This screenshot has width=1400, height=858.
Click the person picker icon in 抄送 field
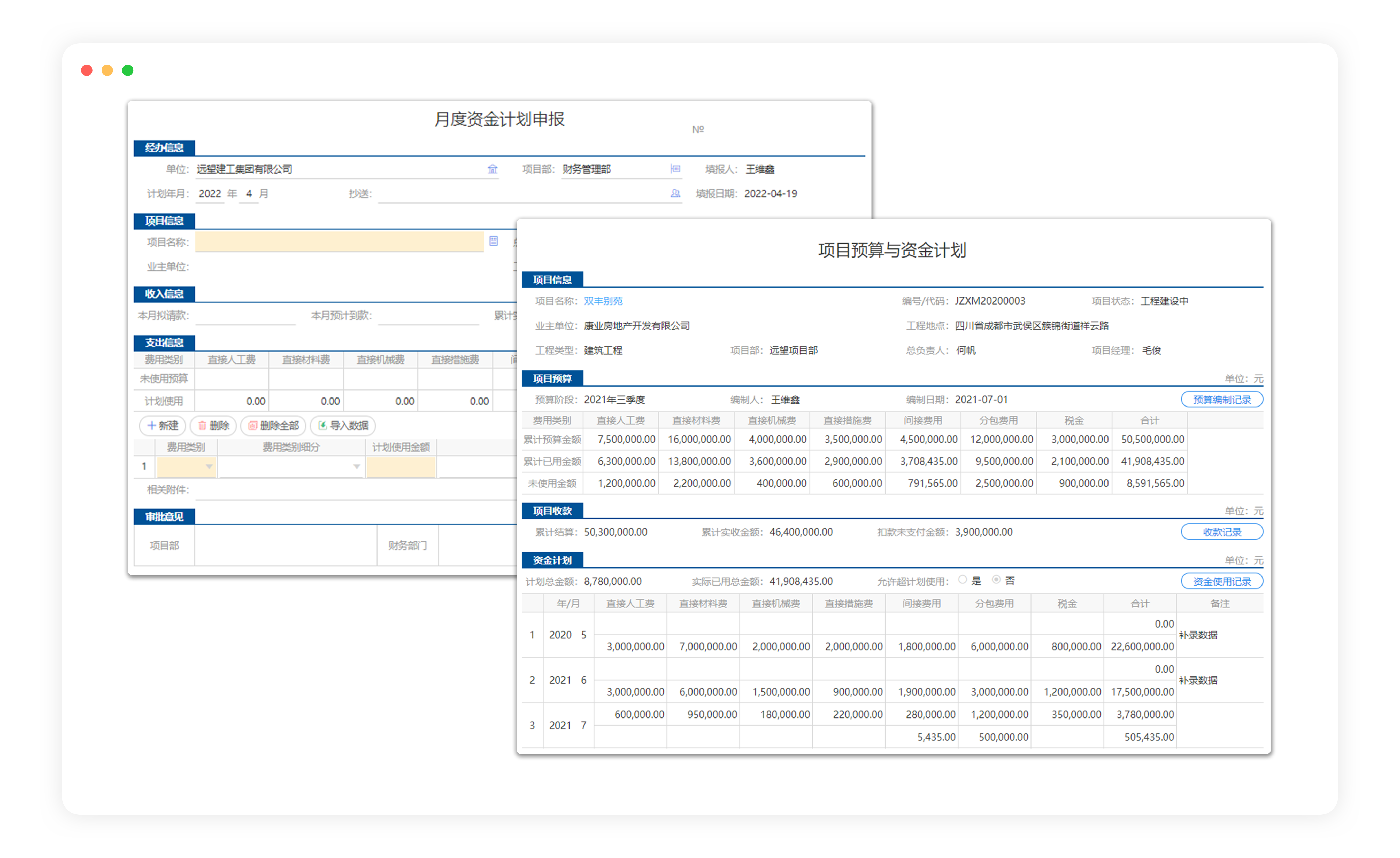coord(675,194)
